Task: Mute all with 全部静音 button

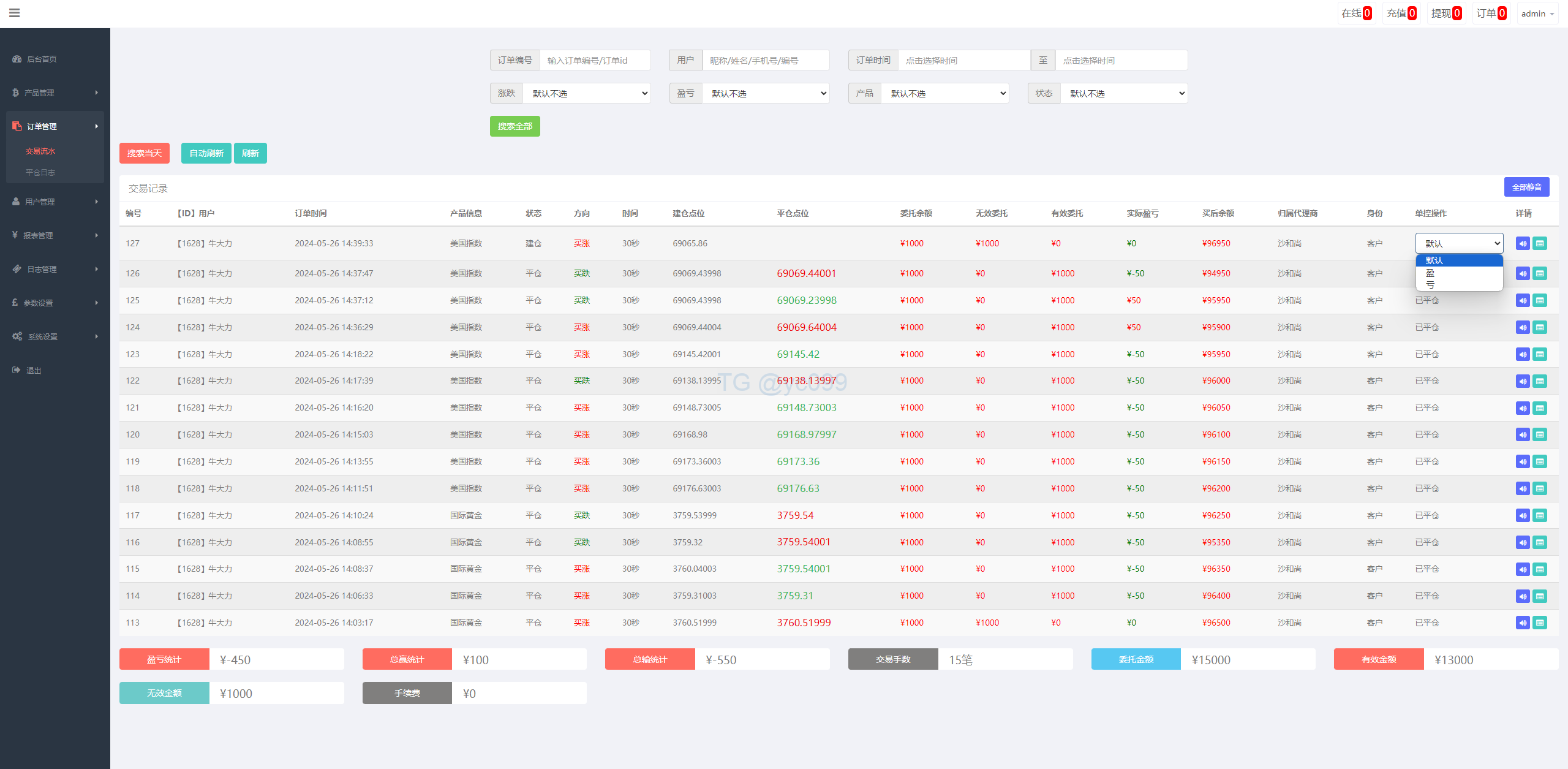Action: coord(1526,187)
